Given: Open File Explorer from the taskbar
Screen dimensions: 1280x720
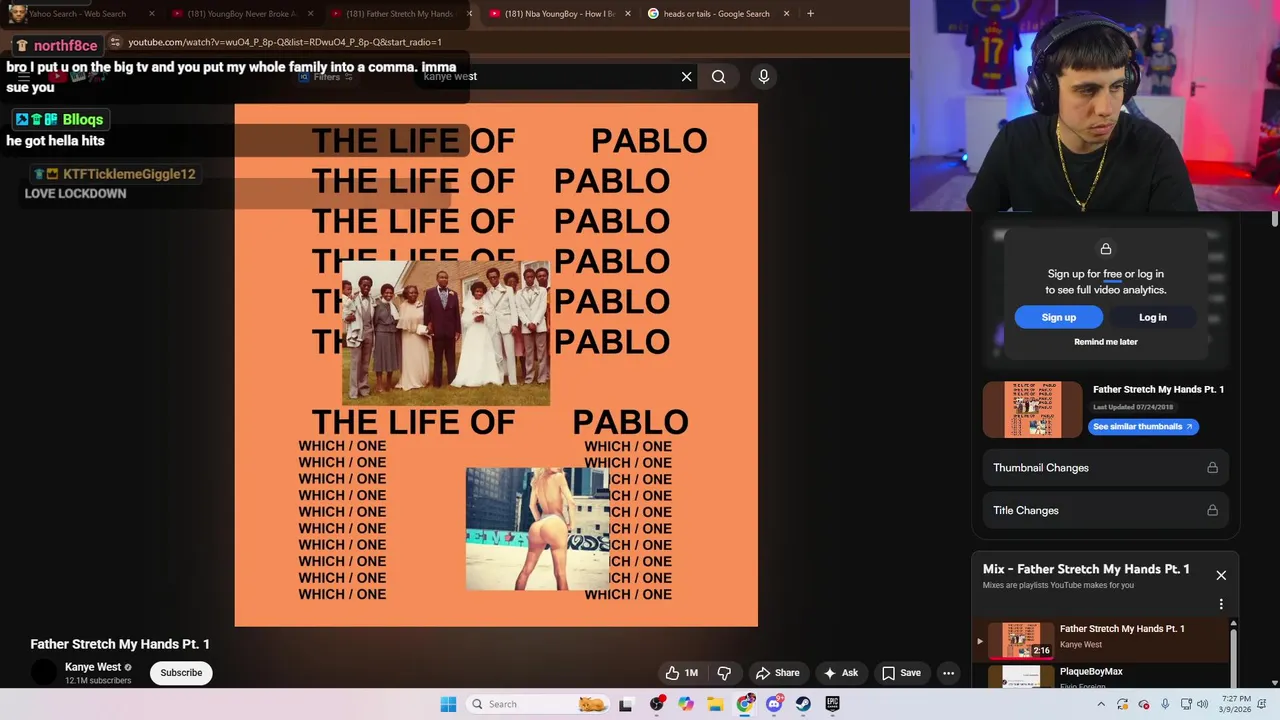Looking at the screenshot, I should point(716,704).
